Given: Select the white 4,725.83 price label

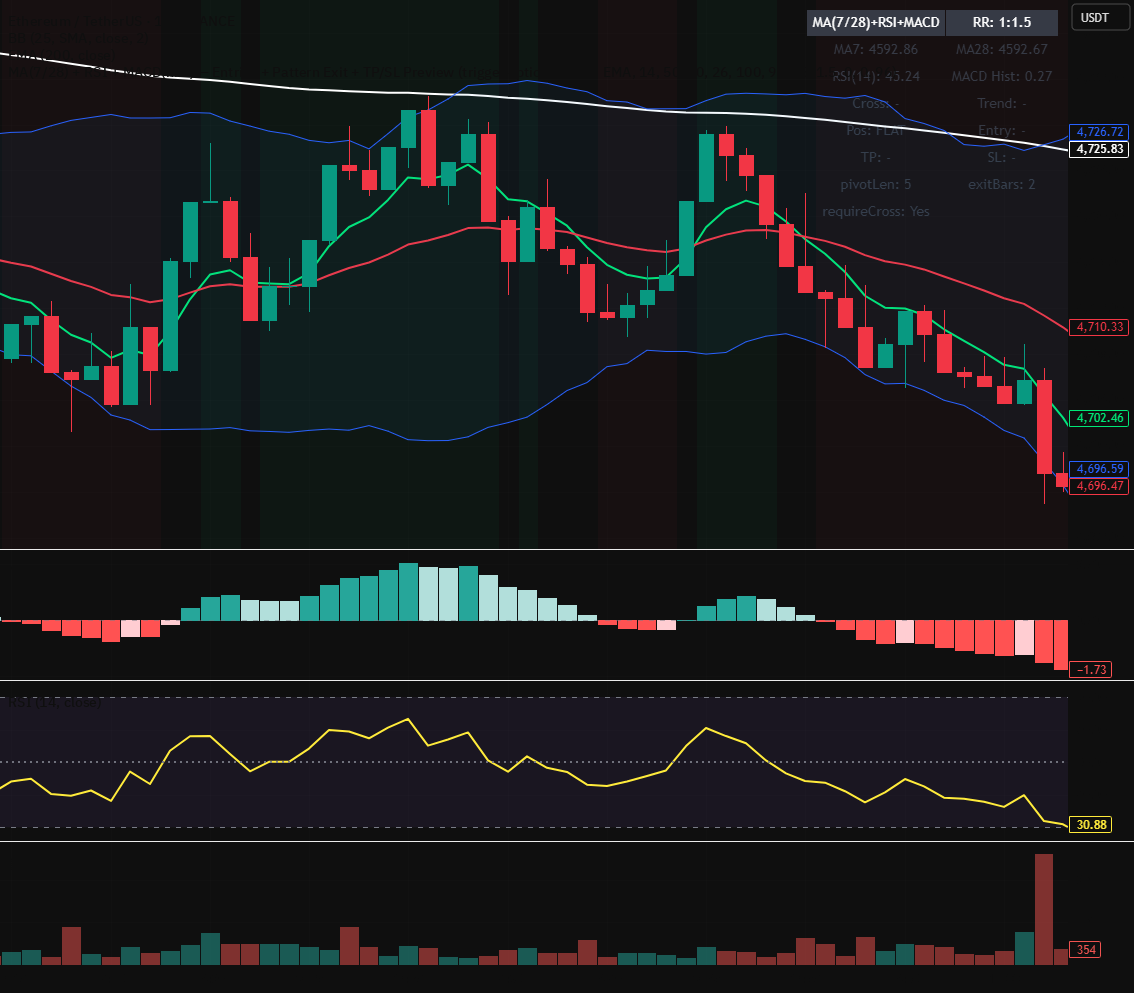Looking at the screenshot, I should (x=1099, y=149).
